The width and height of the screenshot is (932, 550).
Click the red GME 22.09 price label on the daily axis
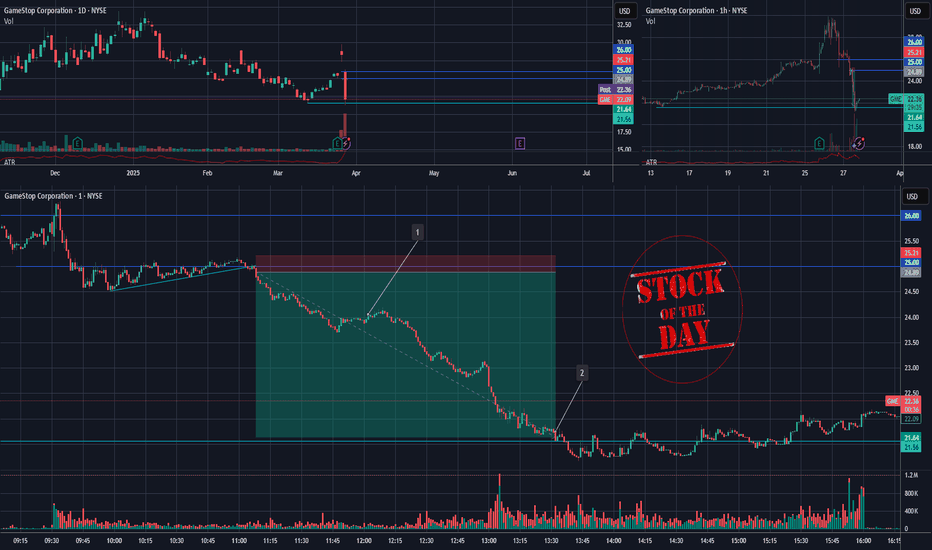point(615,99)
